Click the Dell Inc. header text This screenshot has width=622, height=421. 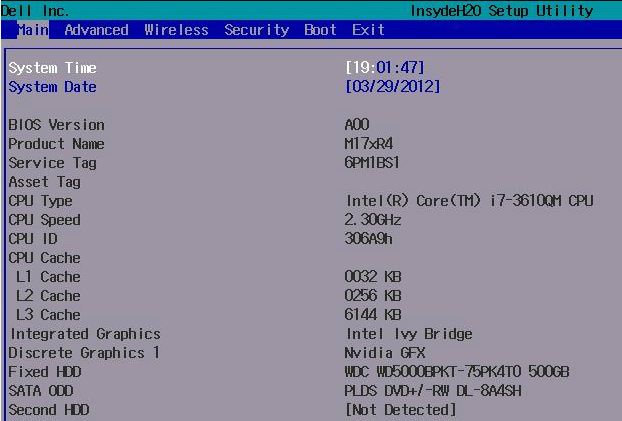35,11
